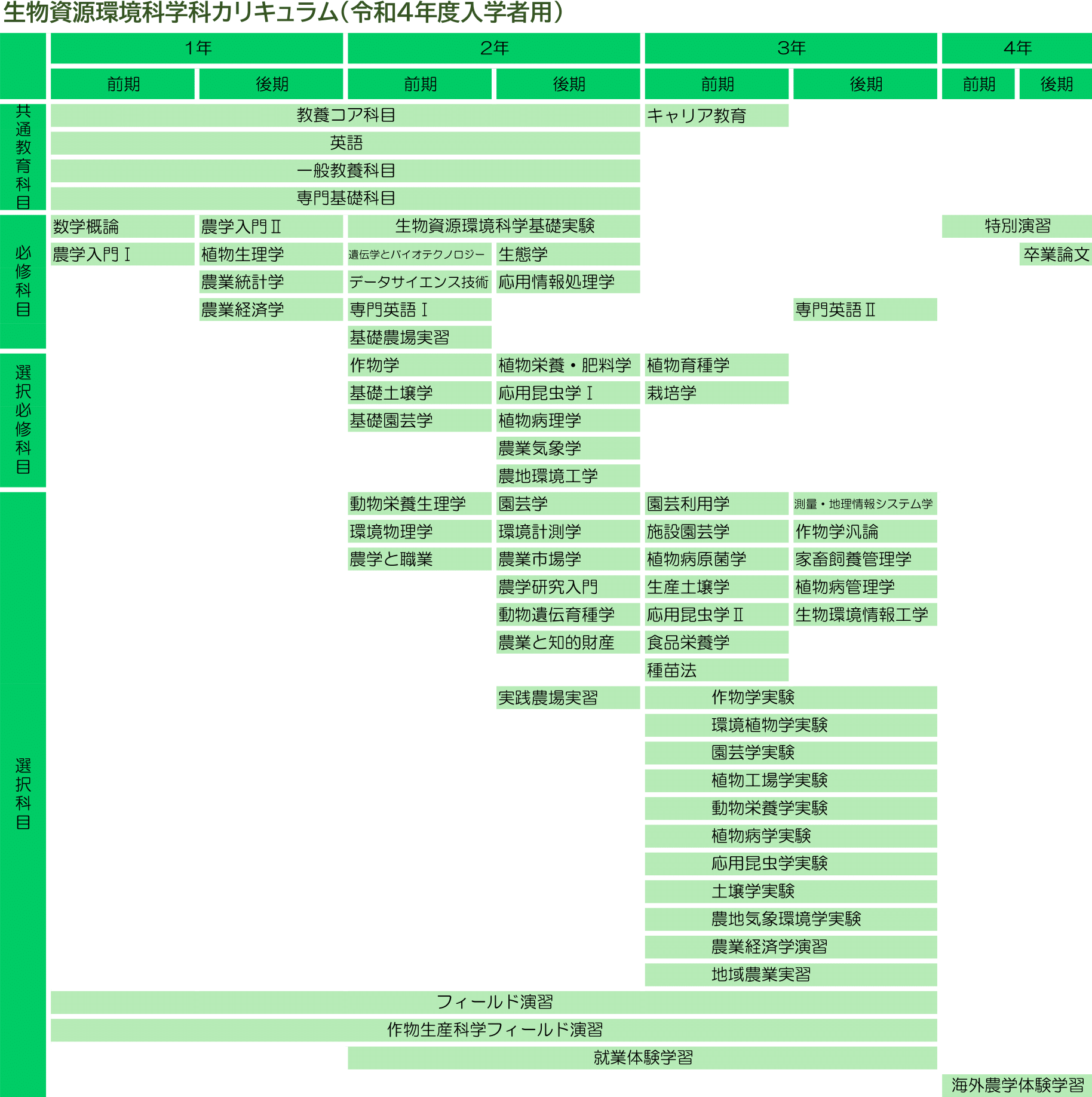Select the 特別演習 cell
The height and width of the screenshot is (1097, 1092).
pyautogui.click(x=1017, y=226)
